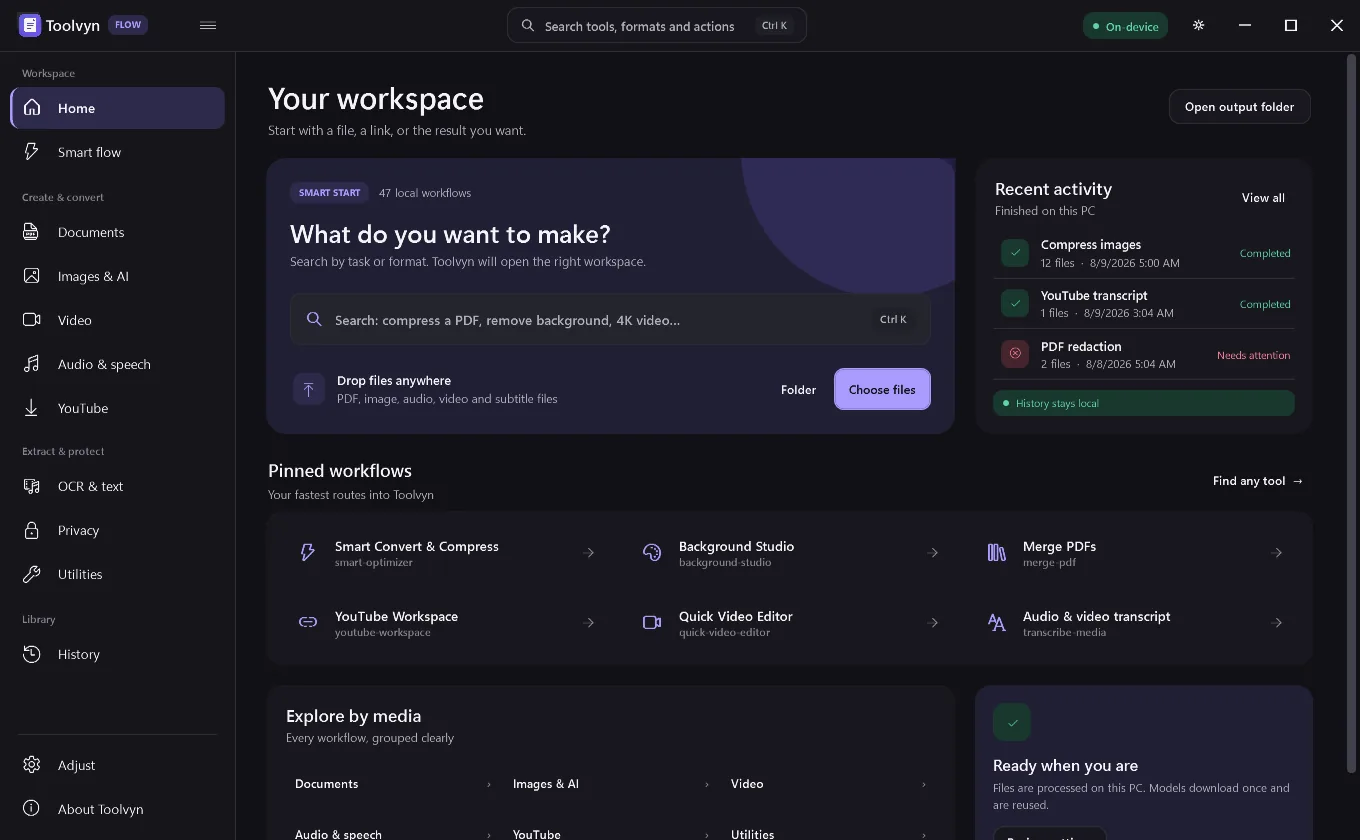
Task: Click the Quick Video Editor camera icon
Action: point(652,623)
